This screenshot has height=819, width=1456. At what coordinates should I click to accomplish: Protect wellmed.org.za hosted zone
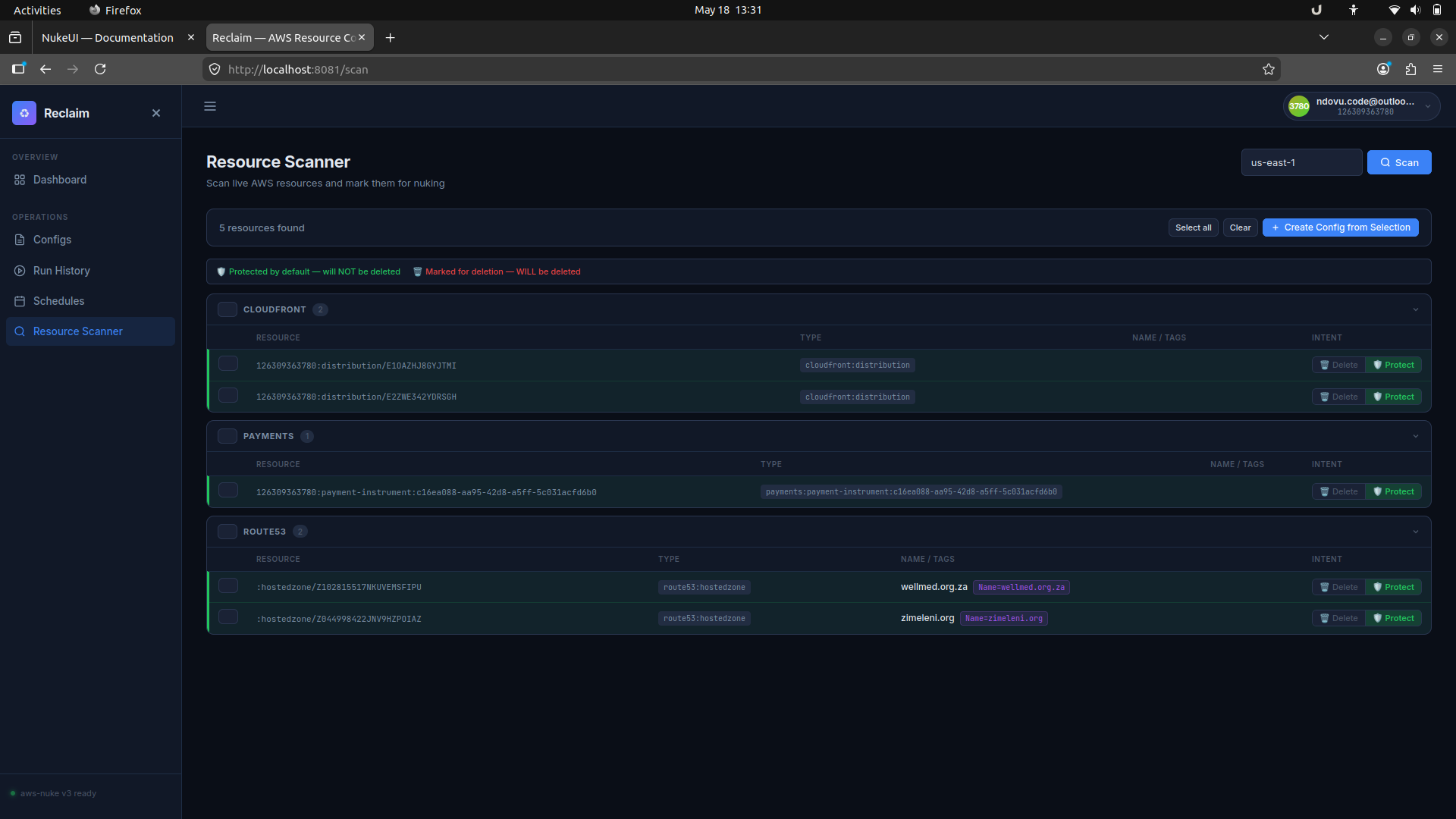pyautogui.click(x=1393, y=587)
